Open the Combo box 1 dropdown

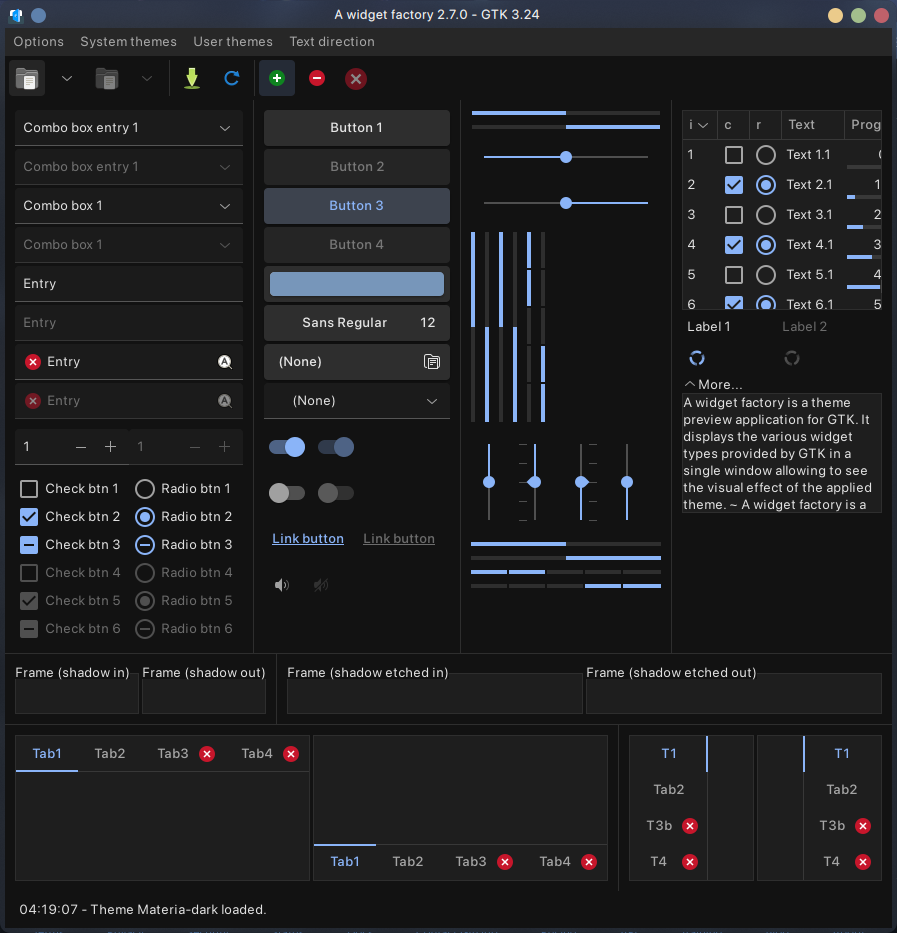pyautogui.click(x=128, y=205)
